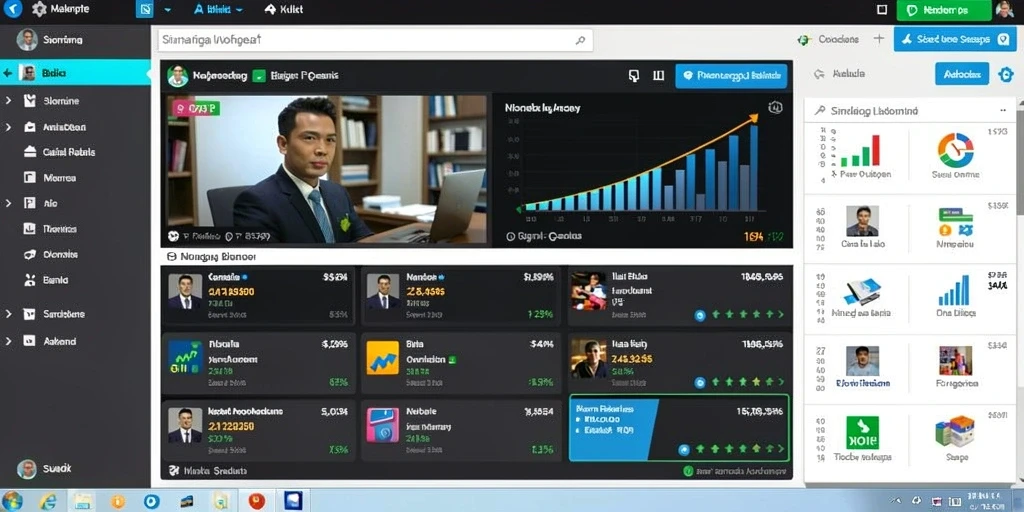Toggle the green circle check at the dark panel's bottom right

pyautogui.click(x=688, y=470)
